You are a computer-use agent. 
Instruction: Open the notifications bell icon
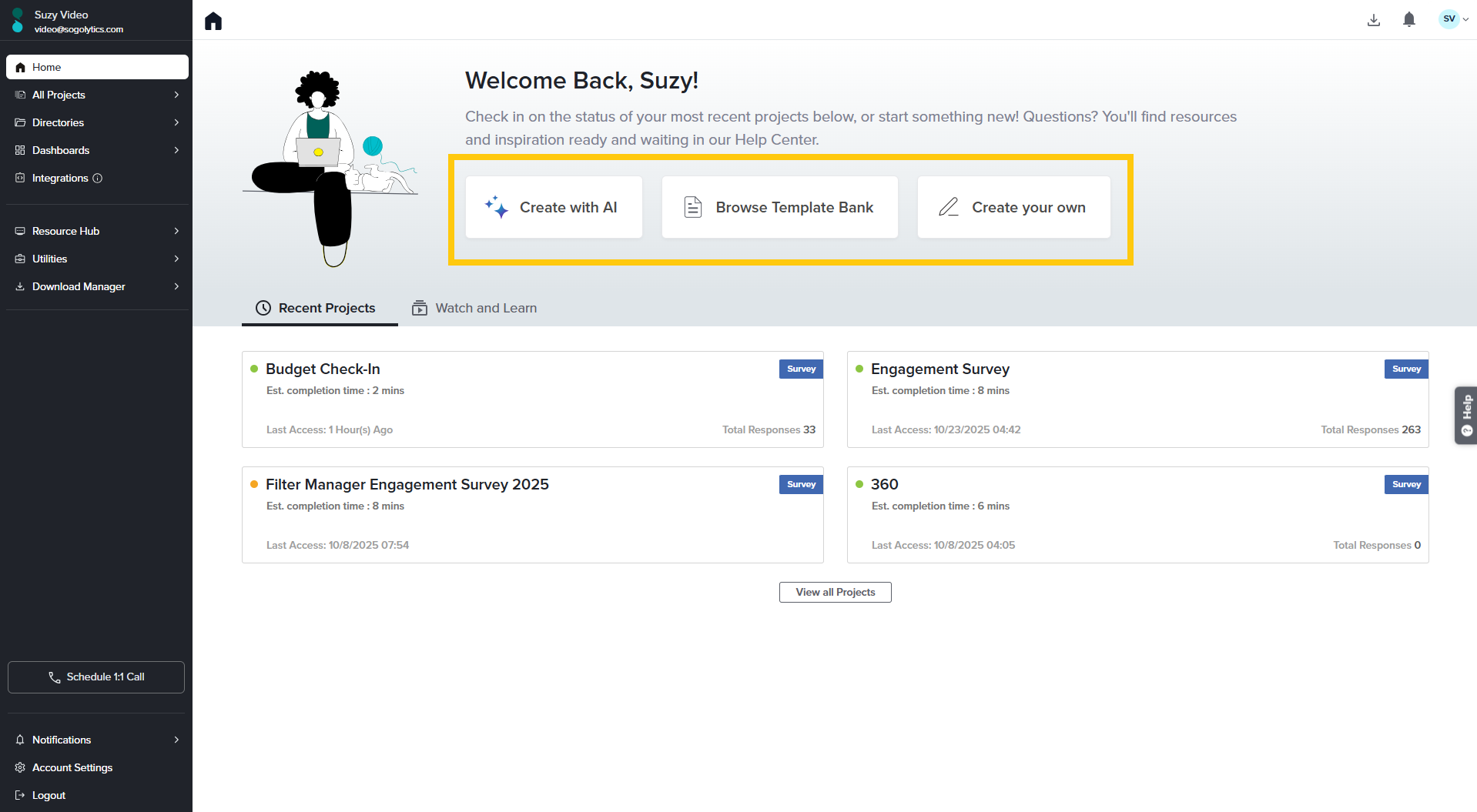coord(1408,20)
